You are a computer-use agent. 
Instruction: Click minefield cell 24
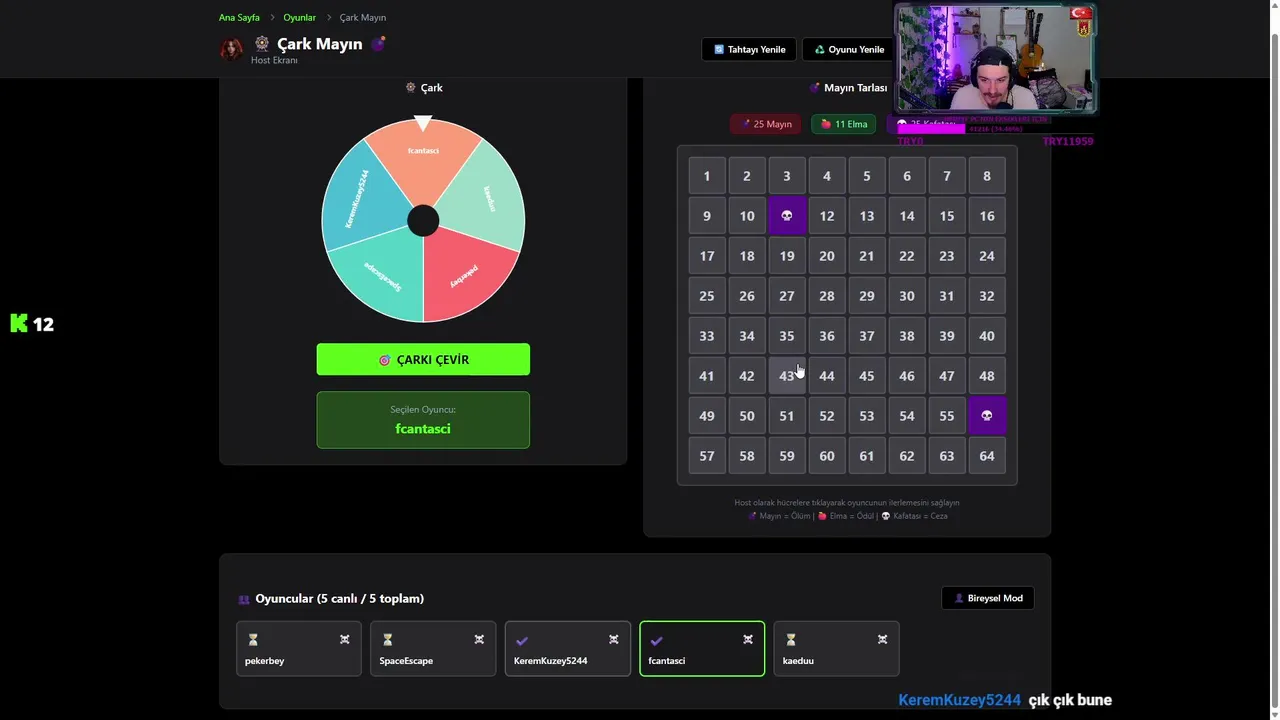tap(987, 256)
